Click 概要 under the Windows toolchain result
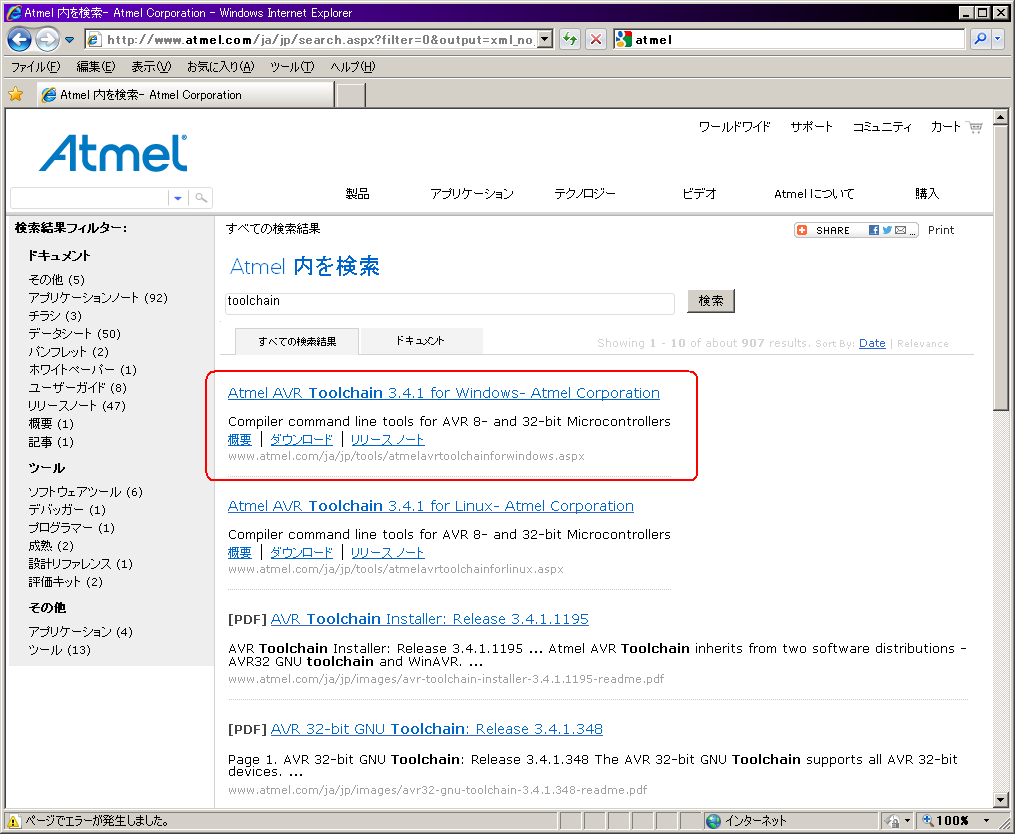1015x834 pixels. [240, 440]
